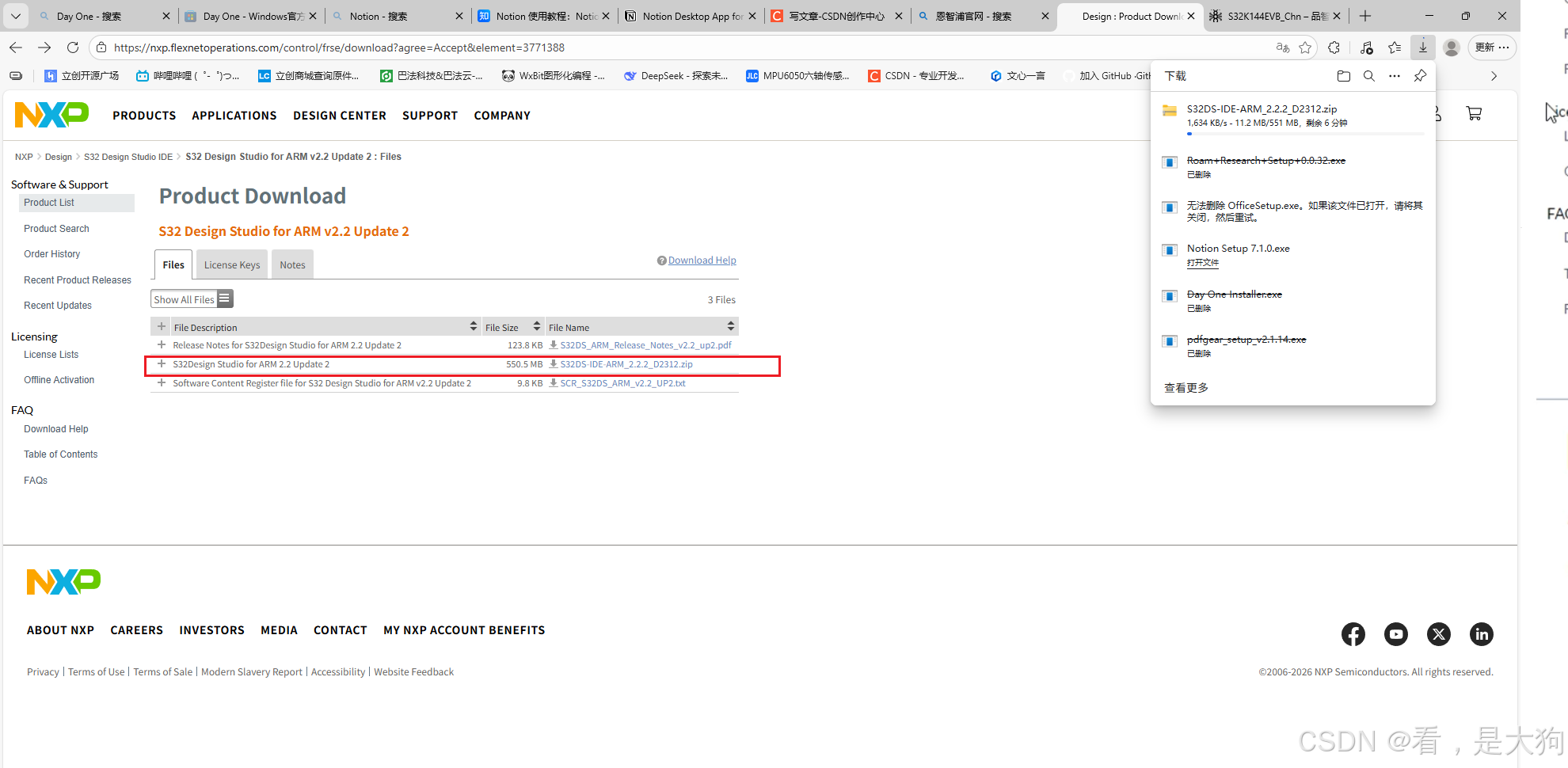
Task: Click the 更新 browser update button
Action: tap(1493, 48)
